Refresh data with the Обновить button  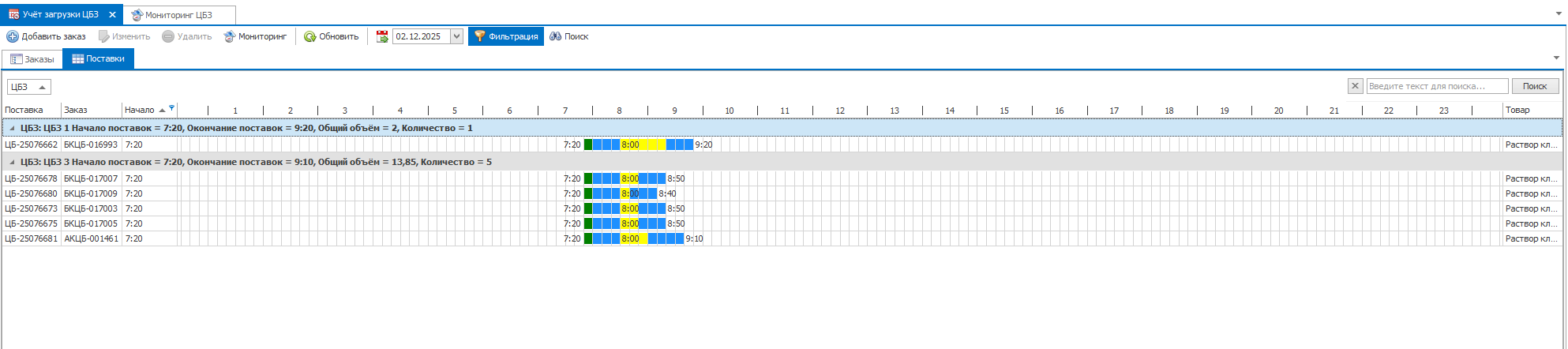(332, 36)
